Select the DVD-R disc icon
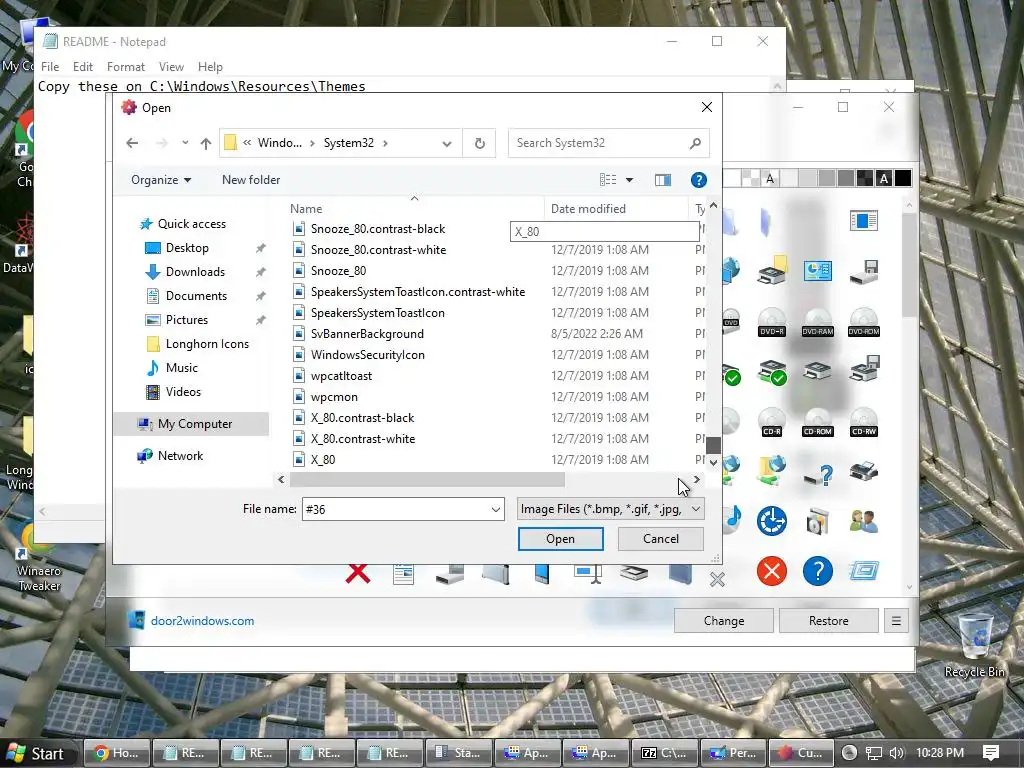 click(x=772, y=323)
